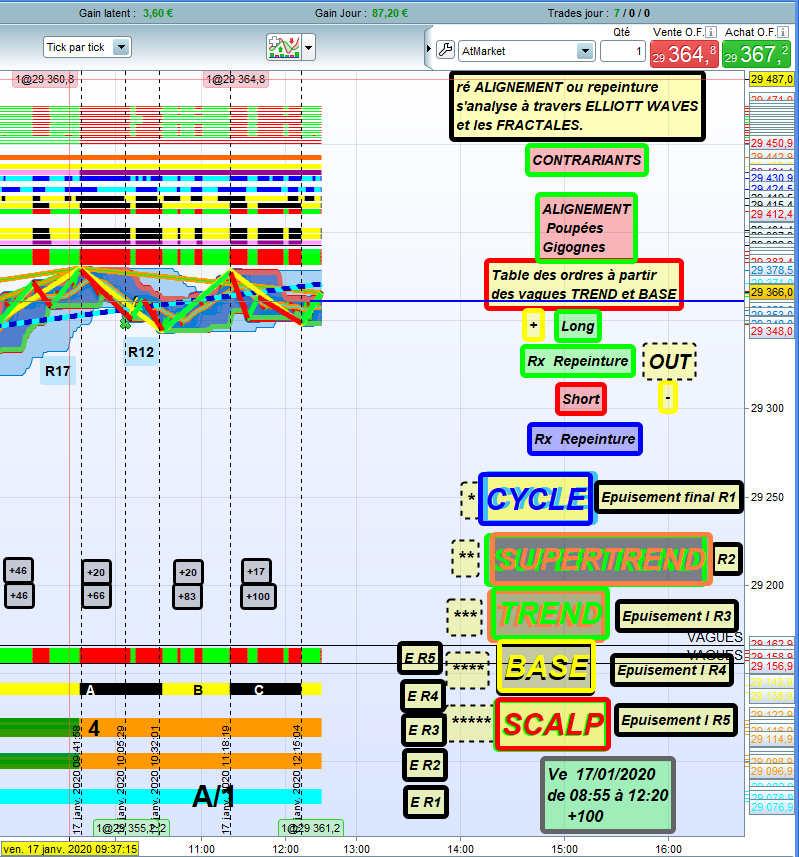This screenshot has height=857, width=799.
Task: Click the yellow minus box near Short
Action: (x=668, y=397)
